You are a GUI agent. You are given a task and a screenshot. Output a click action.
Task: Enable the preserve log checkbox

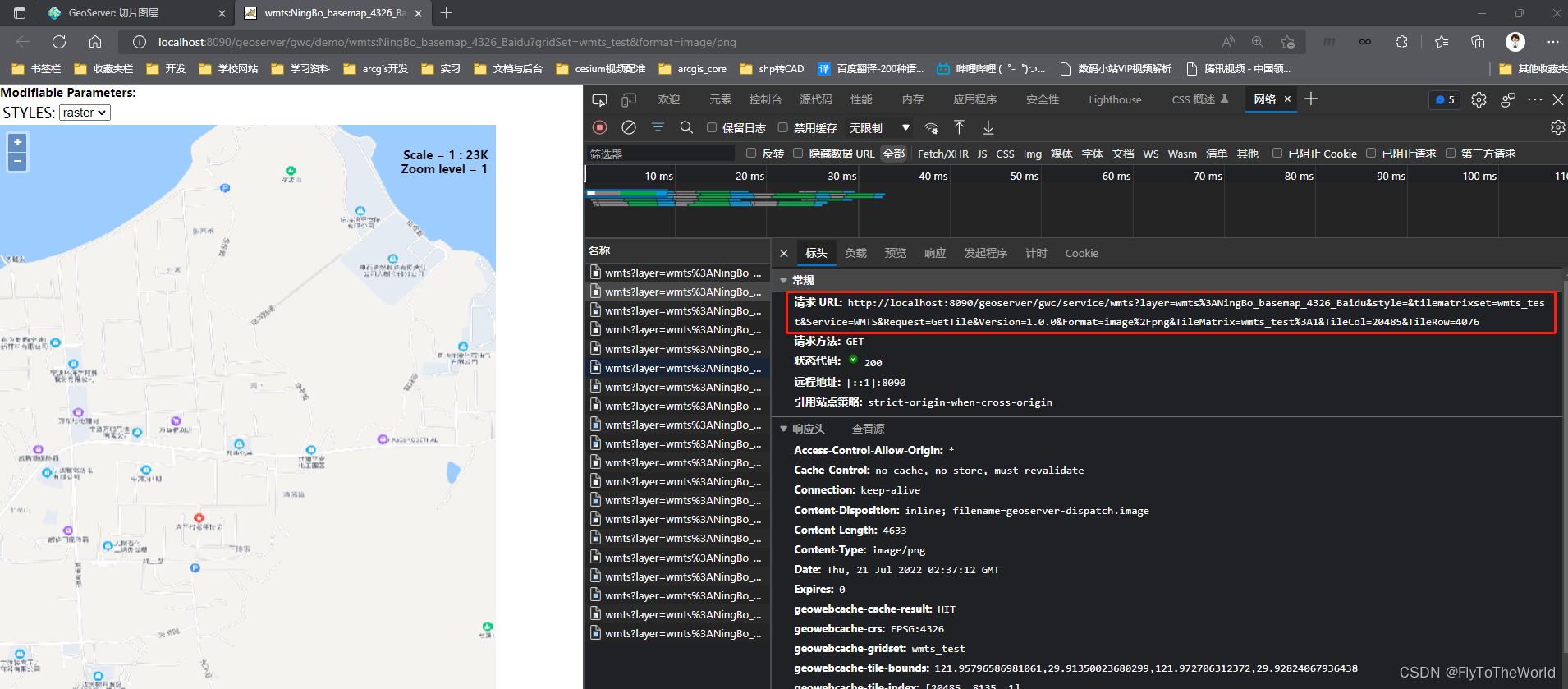[712, 127]
